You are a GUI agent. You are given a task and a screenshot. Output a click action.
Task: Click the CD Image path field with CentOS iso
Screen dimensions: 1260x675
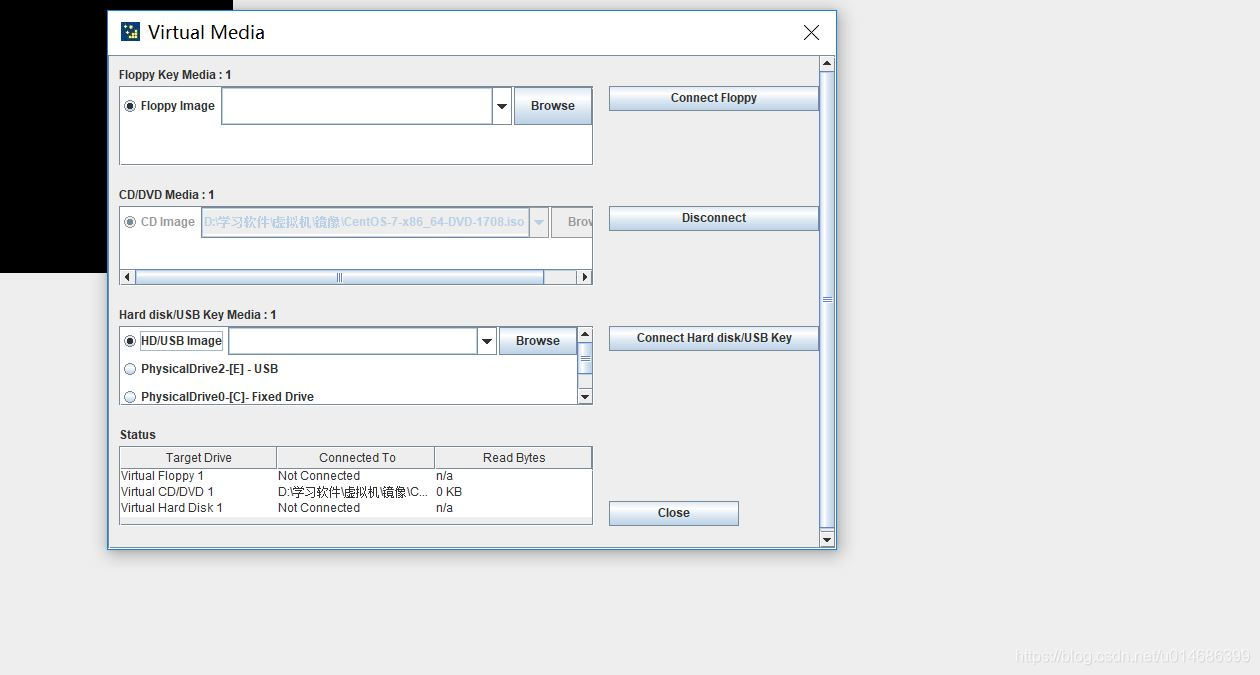tap(365, 222)
